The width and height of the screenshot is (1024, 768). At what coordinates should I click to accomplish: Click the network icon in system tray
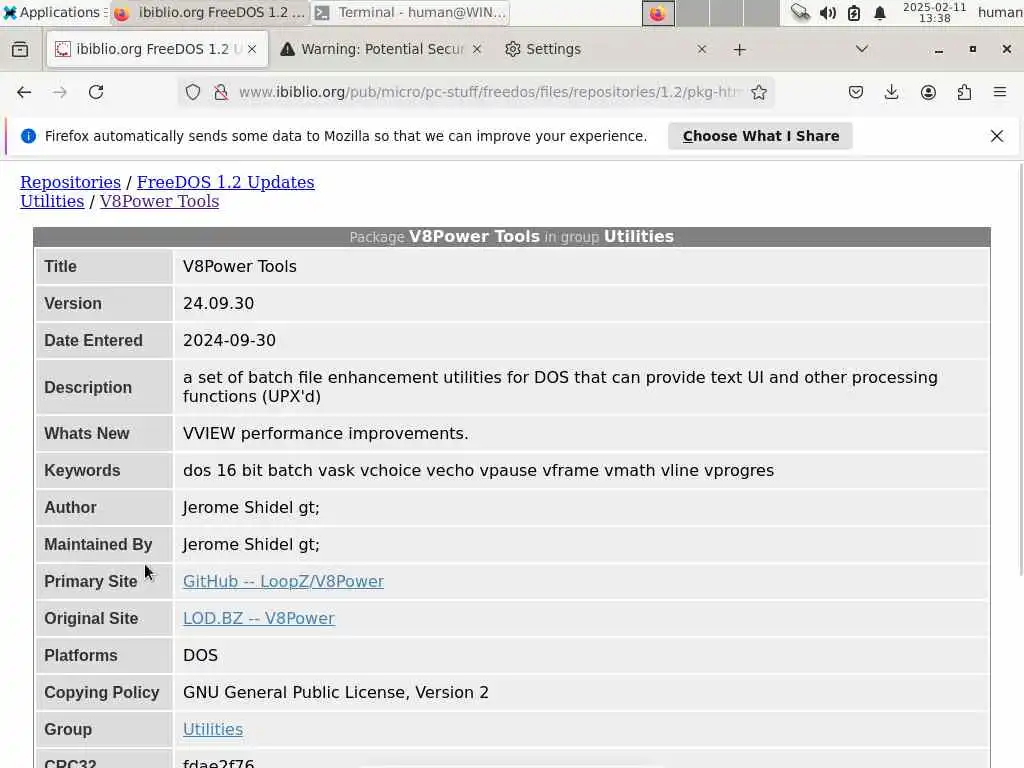(x=800, y=12)
